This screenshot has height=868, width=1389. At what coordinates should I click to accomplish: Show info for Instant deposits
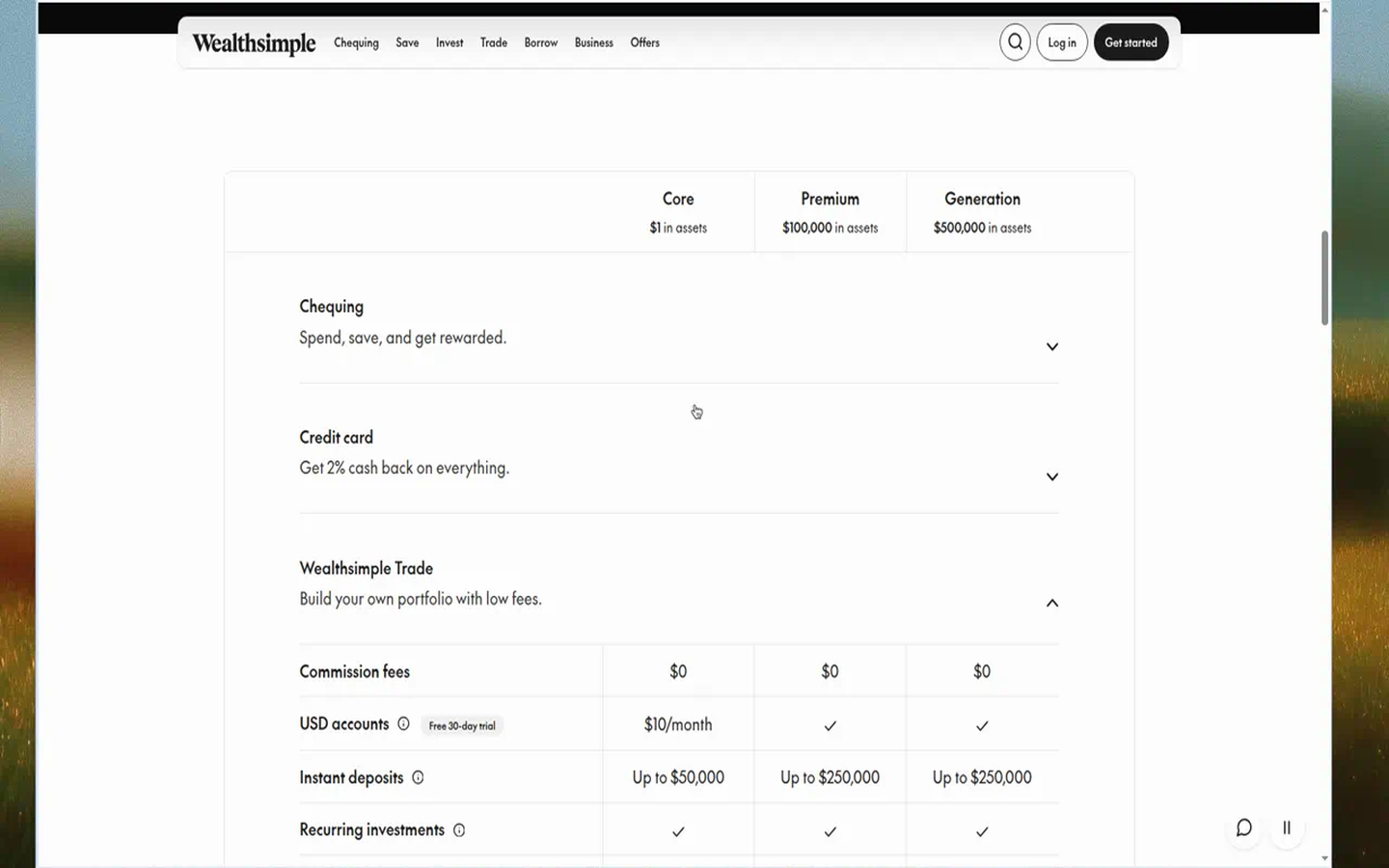pos(418,777)
